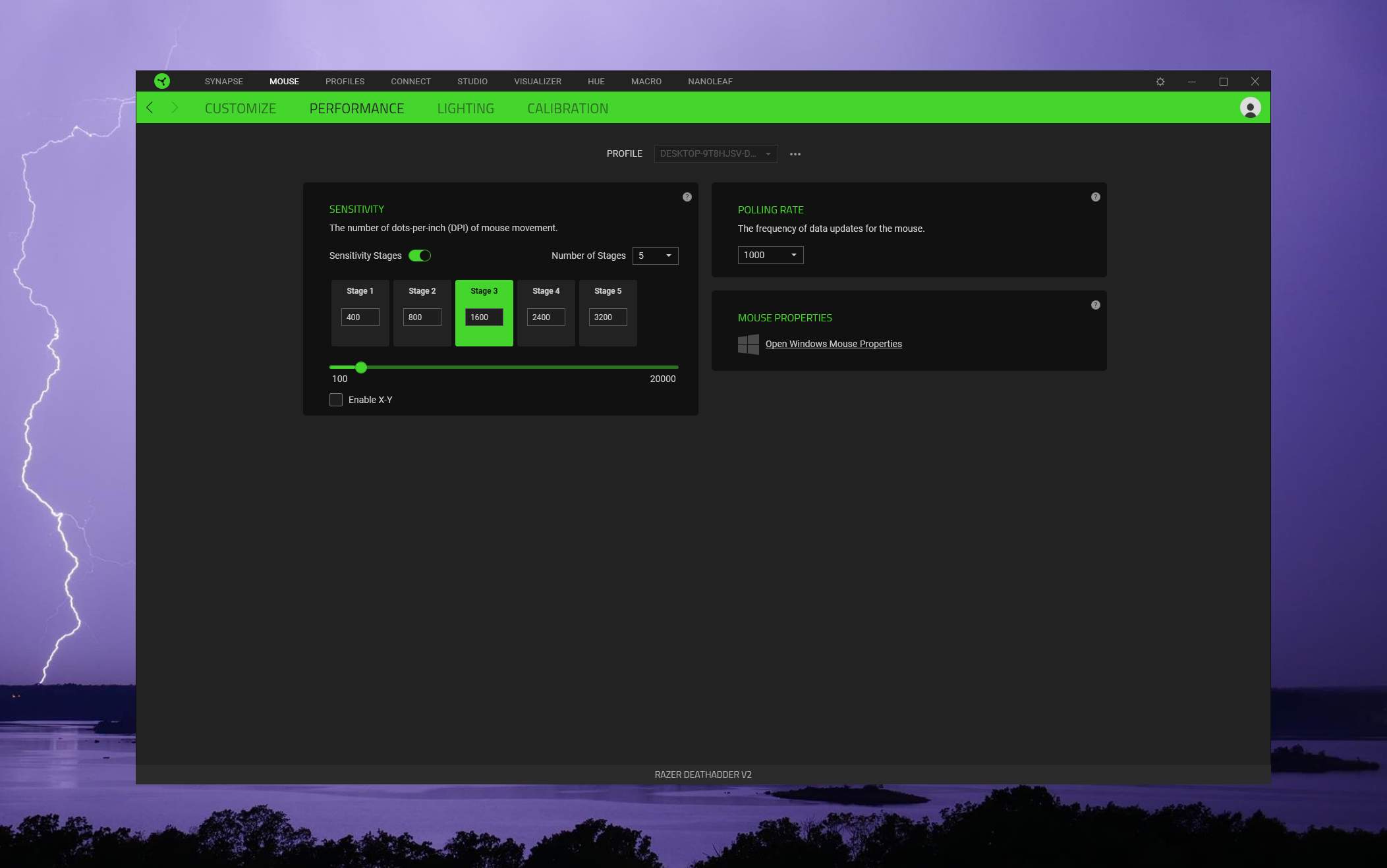This screenshot has height=868, width=1387.
Task: Click the Razer logo icon
Action: (161, 81)
